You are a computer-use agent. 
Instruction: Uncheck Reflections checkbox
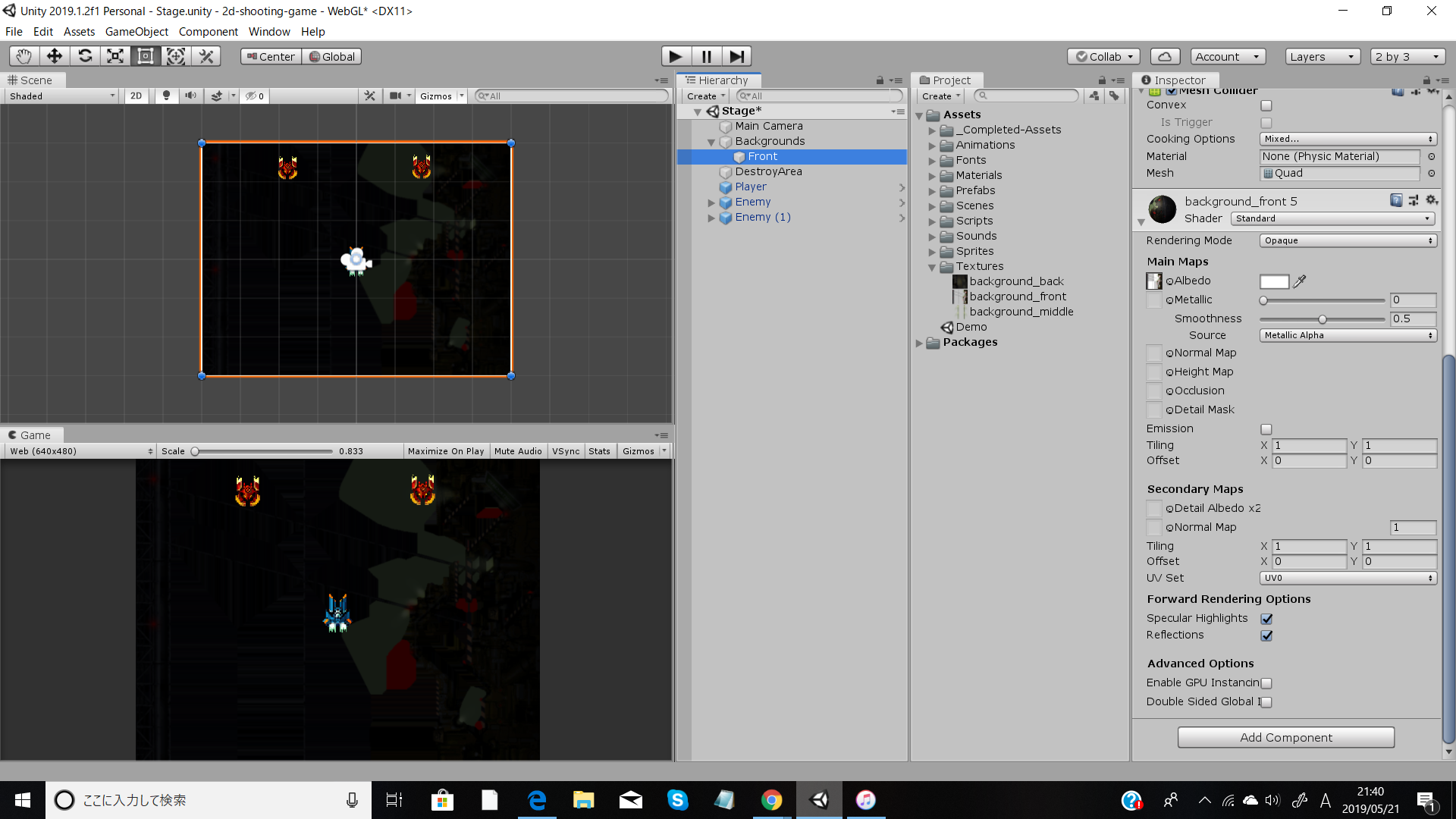[x=1266, y=635]
